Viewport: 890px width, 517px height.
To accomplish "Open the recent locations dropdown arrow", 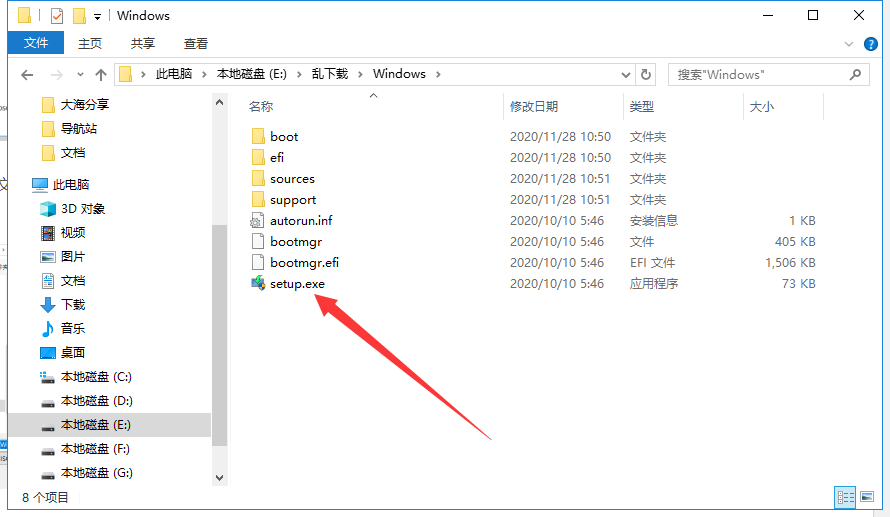I will (79, 75).
